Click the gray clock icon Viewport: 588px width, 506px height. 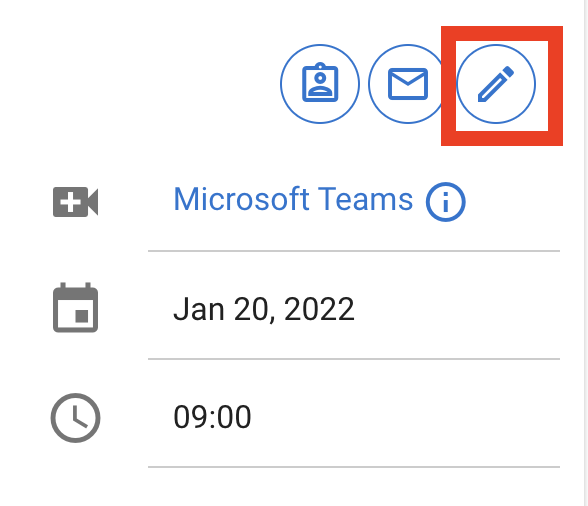75,417
